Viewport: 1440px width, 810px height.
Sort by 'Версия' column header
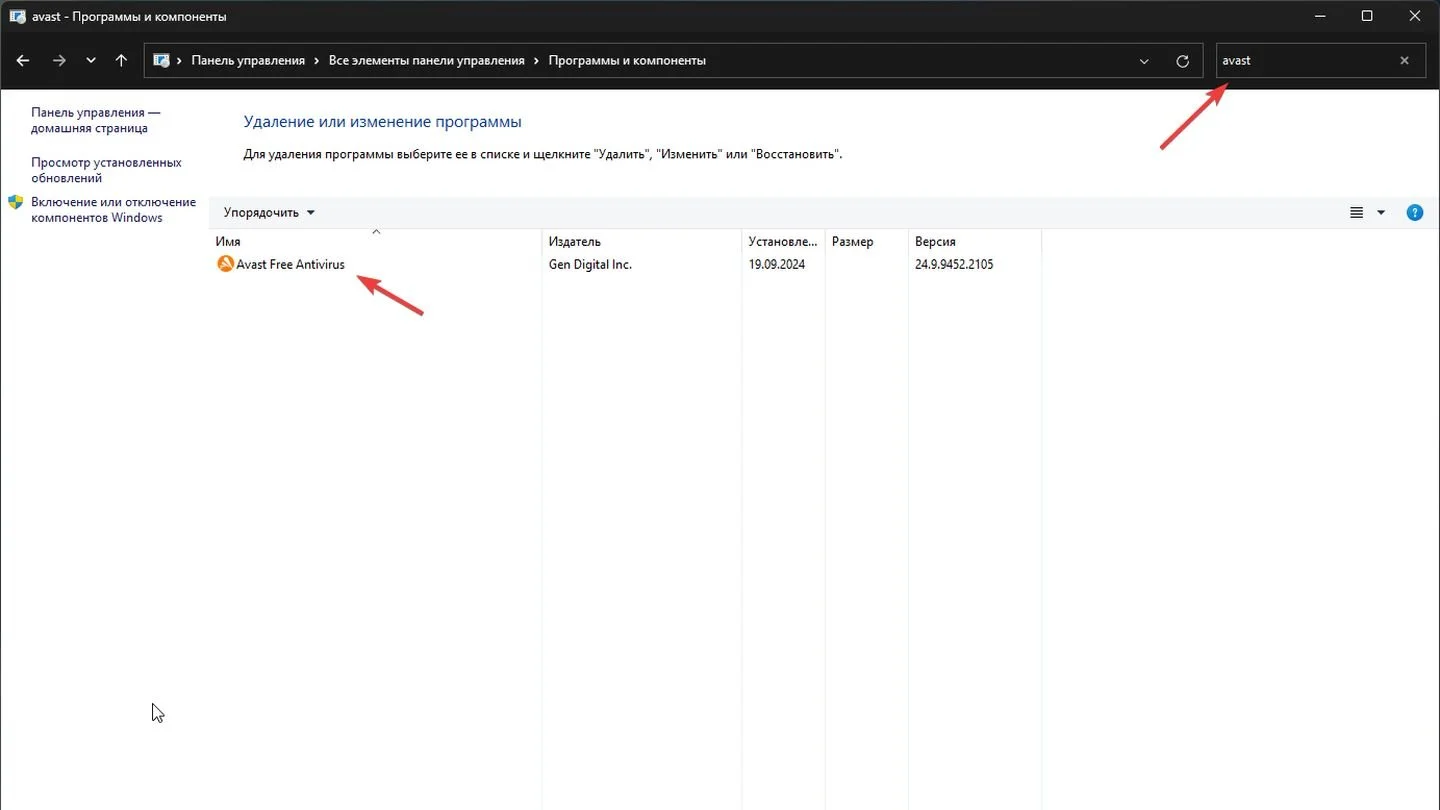(x=974, y=241)
